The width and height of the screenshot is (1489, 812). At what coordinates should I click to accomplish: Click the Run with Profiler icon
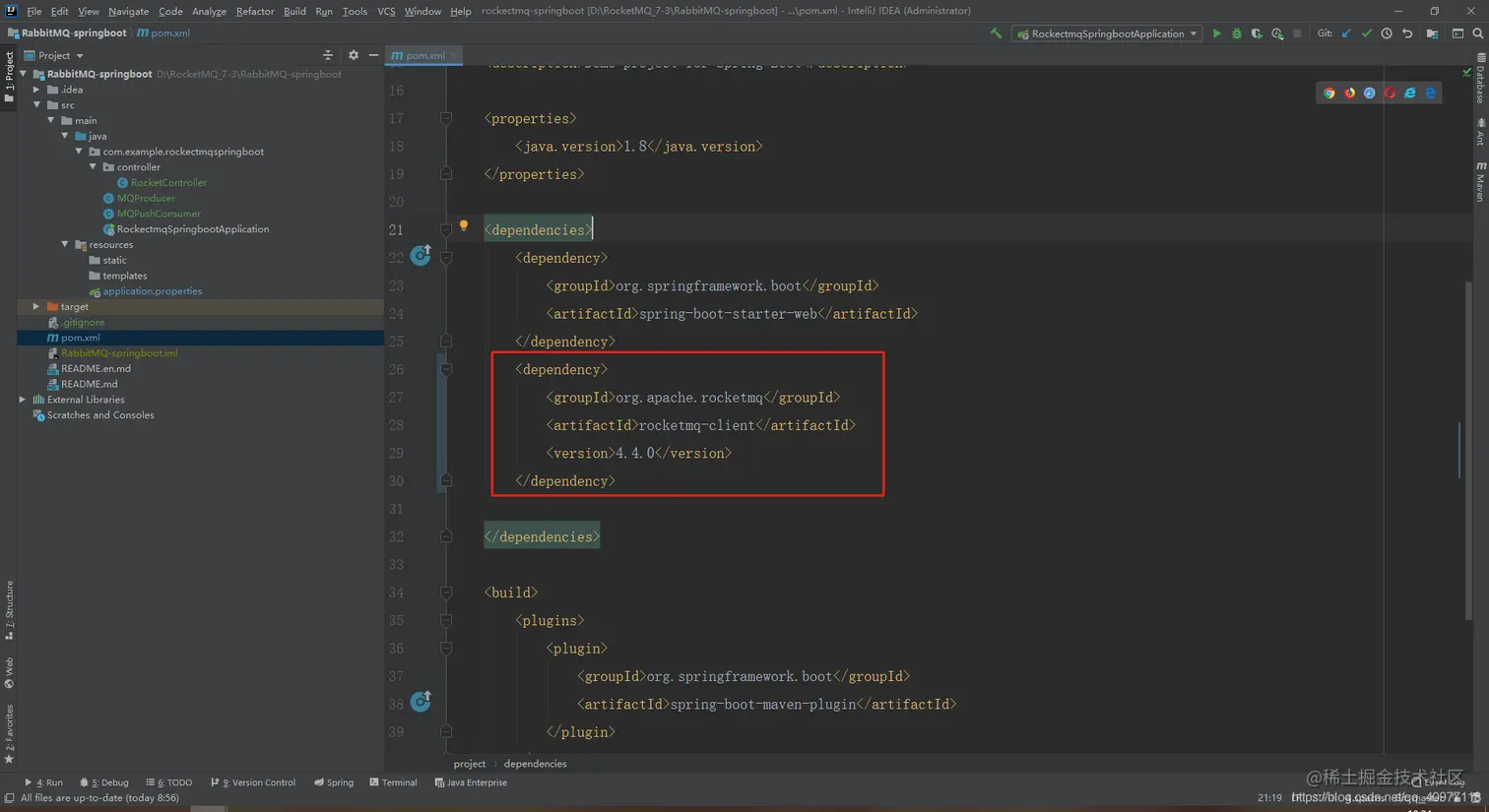click(1277, 33)
